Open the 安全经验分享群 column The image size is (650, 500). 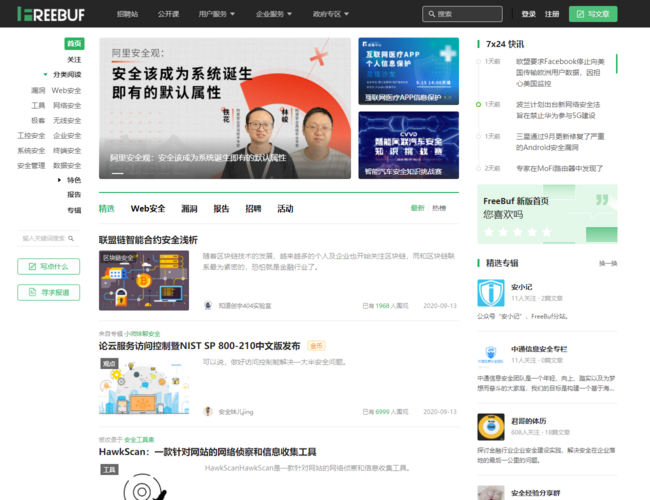point(535,493)
